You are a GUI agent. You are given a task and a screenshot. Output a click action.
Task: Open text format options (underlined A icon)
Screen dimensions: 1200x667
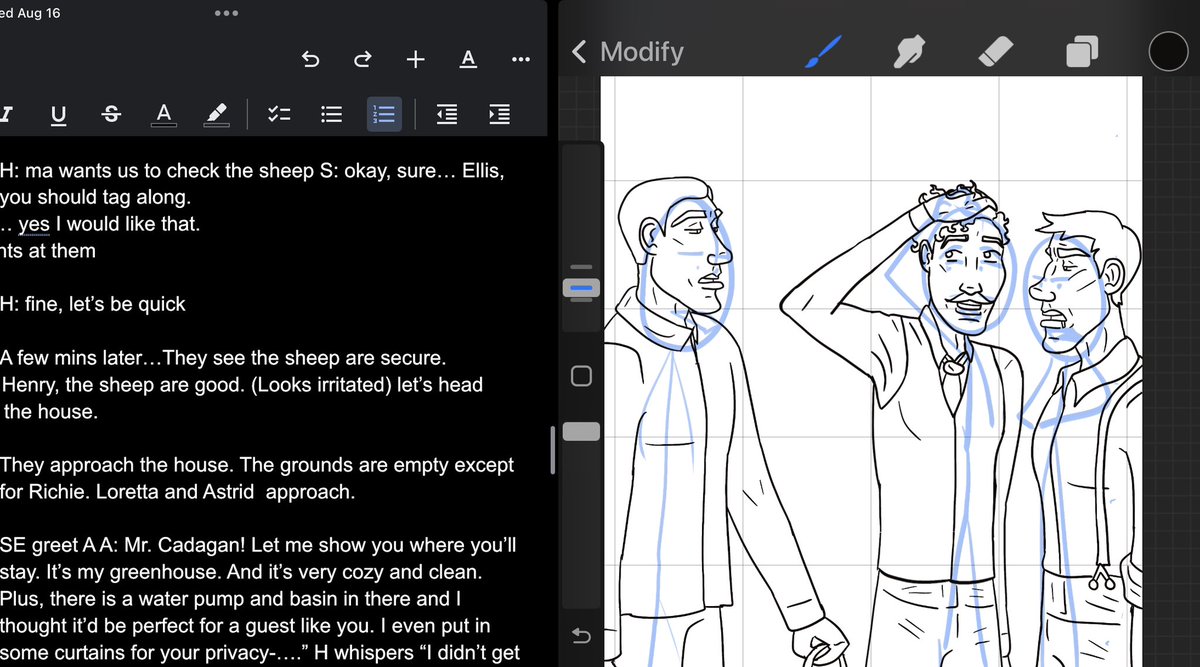468,60
